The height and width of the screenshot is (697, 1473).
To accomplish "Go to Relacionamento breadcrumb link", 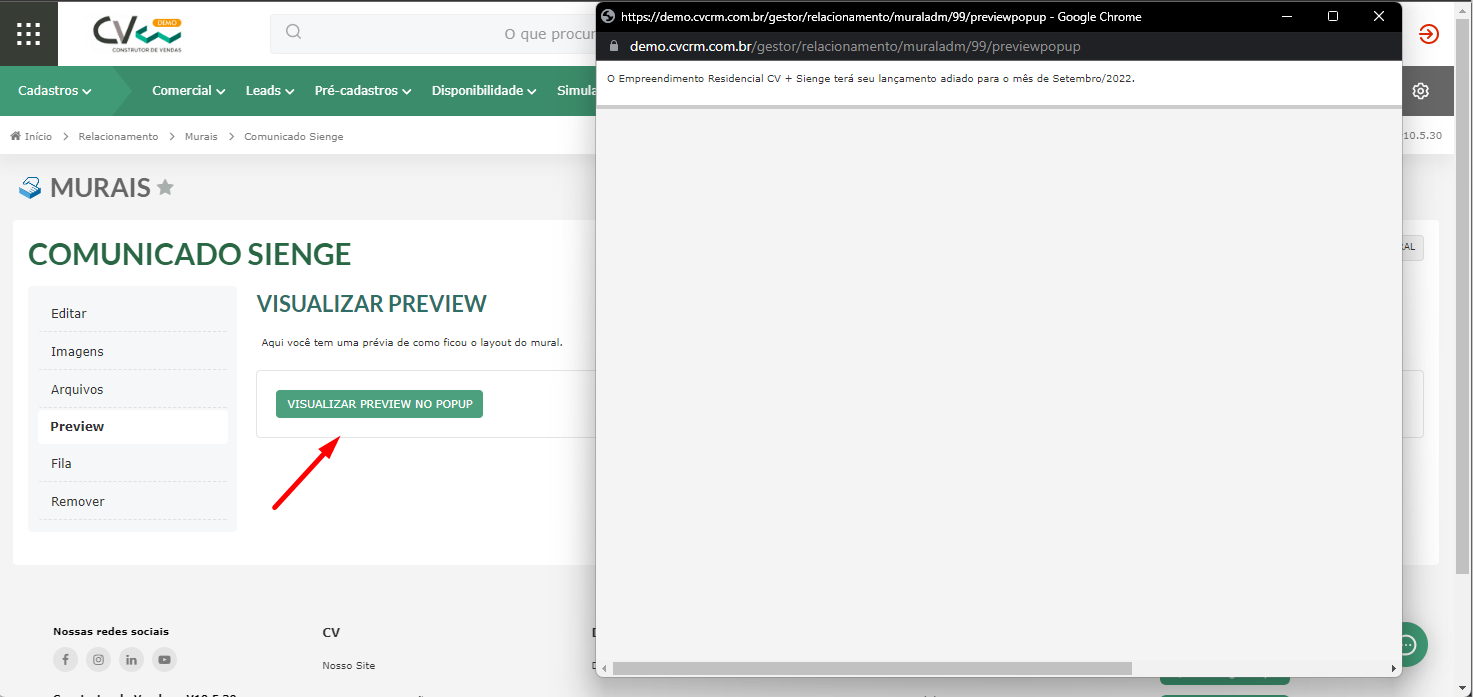I will (118, 136).
